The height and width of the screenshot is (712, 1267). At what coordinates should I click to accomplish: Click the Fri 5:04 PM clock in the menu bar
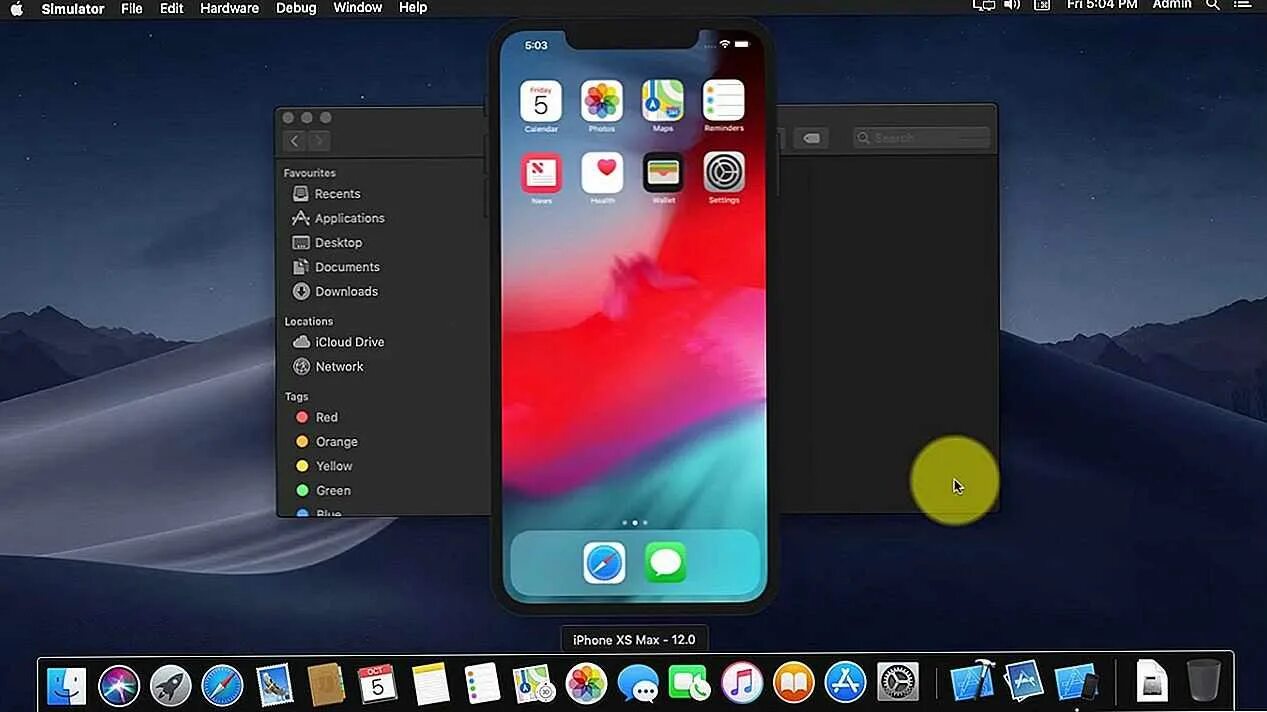1102,5
